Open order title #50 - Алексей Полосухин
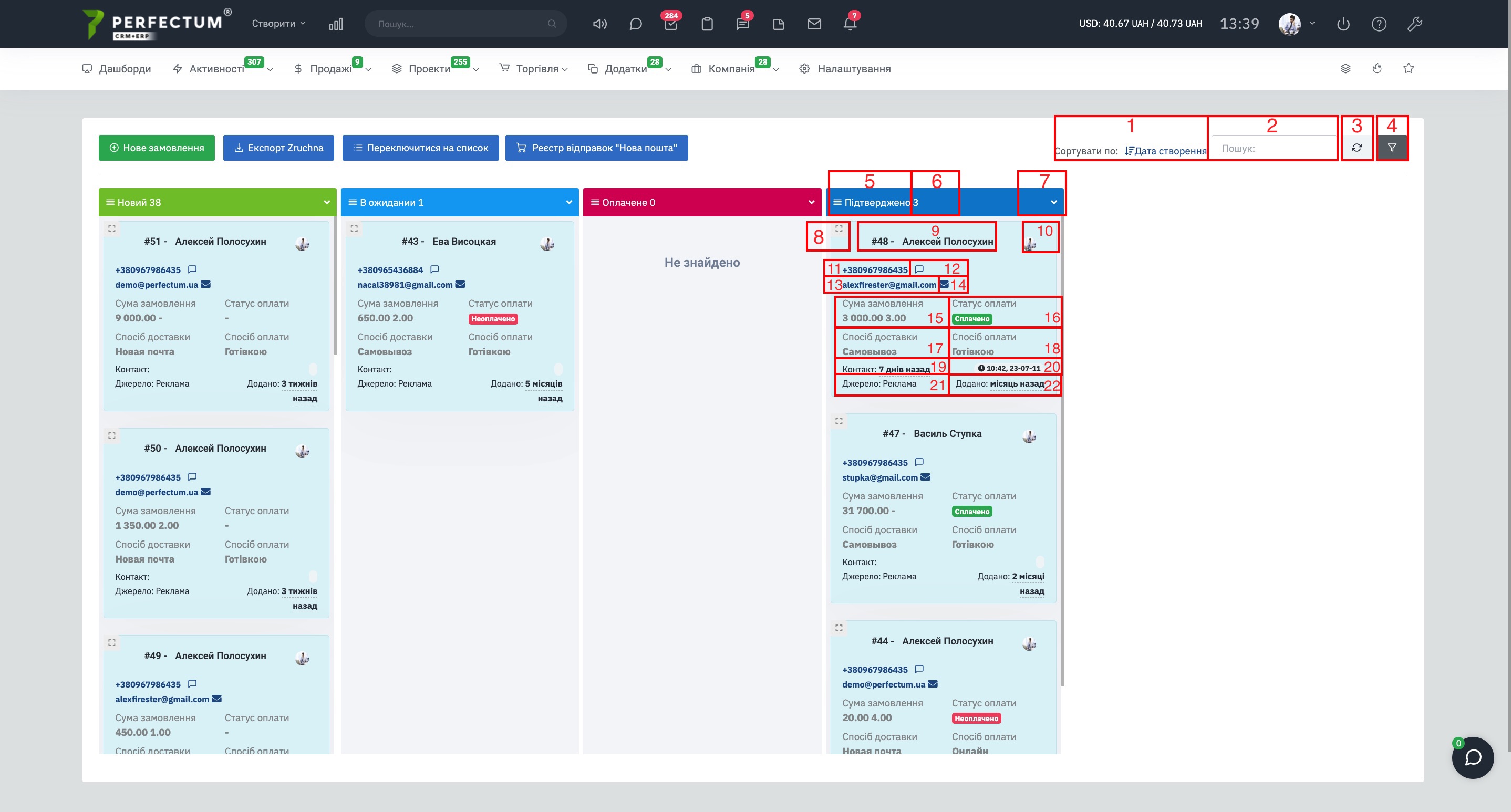The image size is (1511, 812). pos(205,448)
